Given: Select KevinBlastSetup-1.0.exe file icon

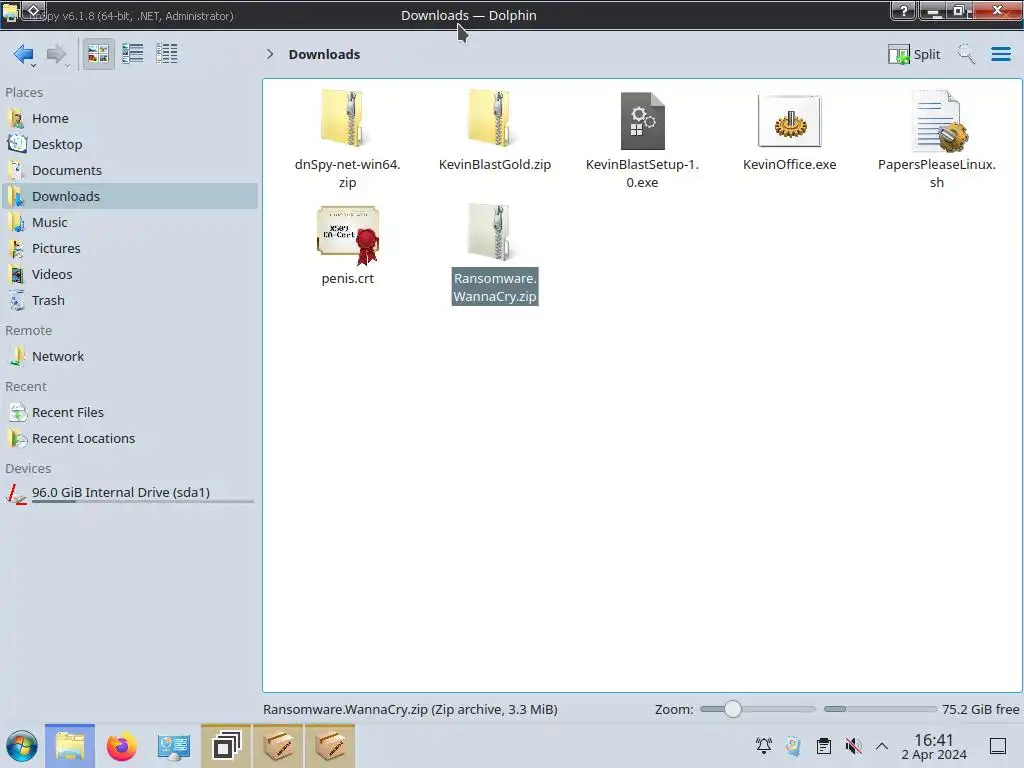Looking at the screenshot, I should (642, 121).
